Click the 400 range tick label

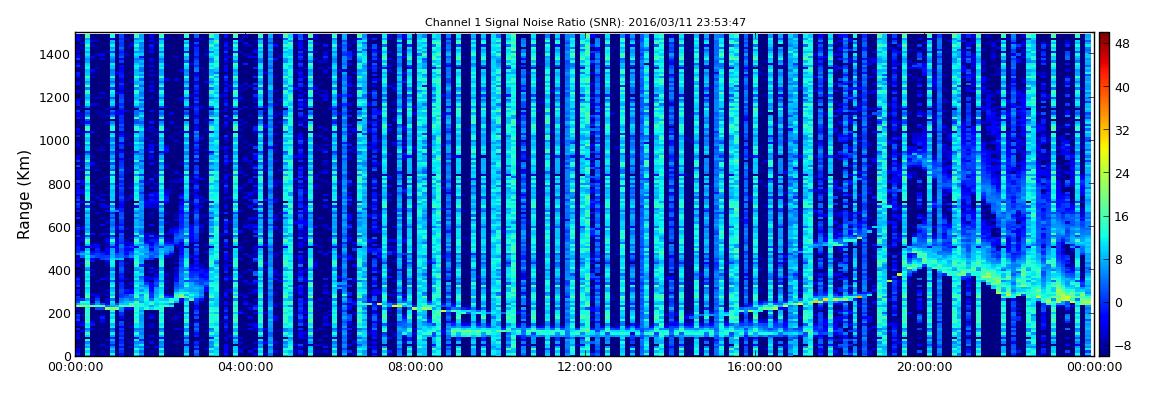tap(59, 271)
